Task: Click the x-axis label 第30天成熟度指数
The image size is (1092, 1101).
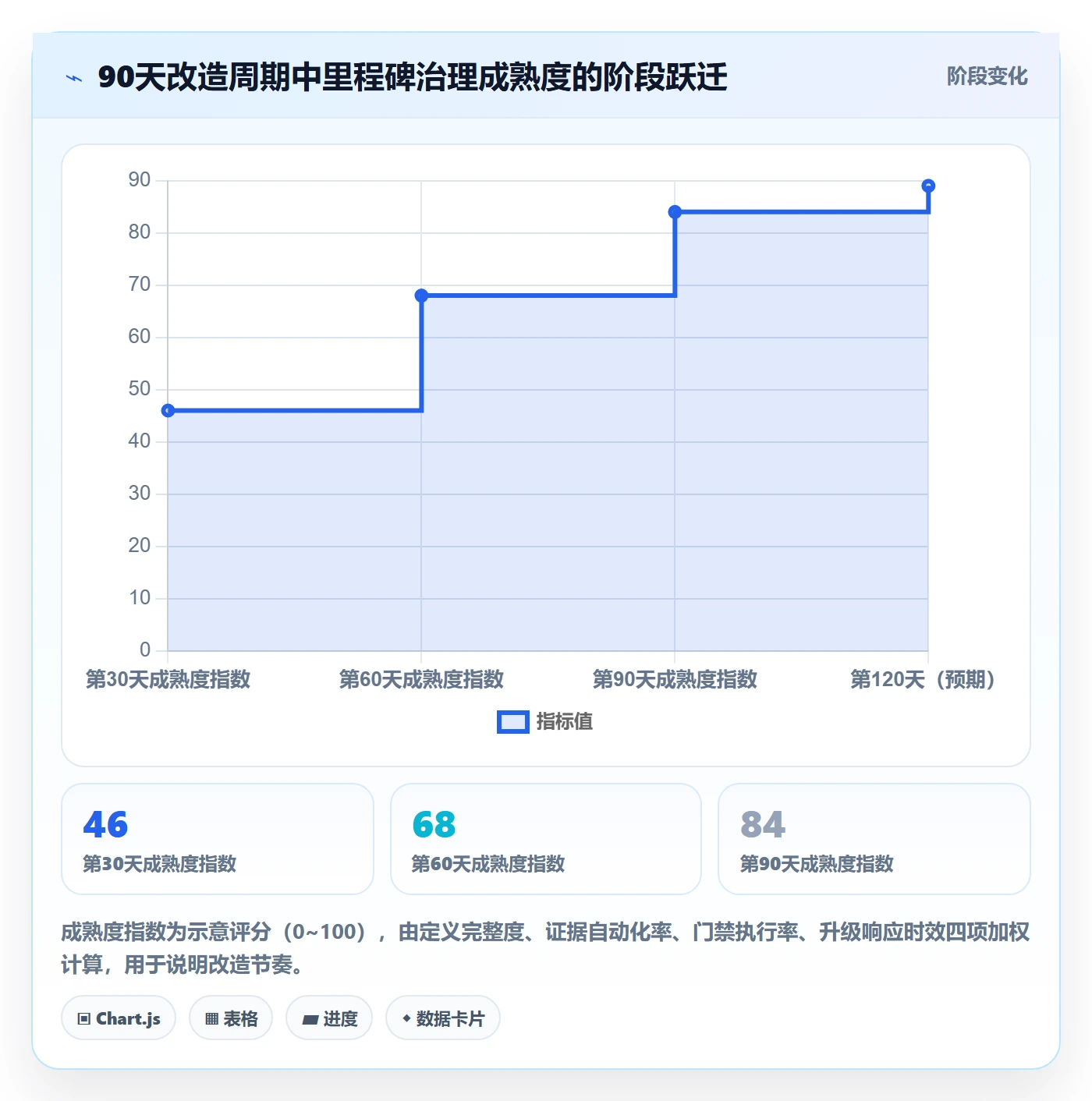Action: point(168,679)
